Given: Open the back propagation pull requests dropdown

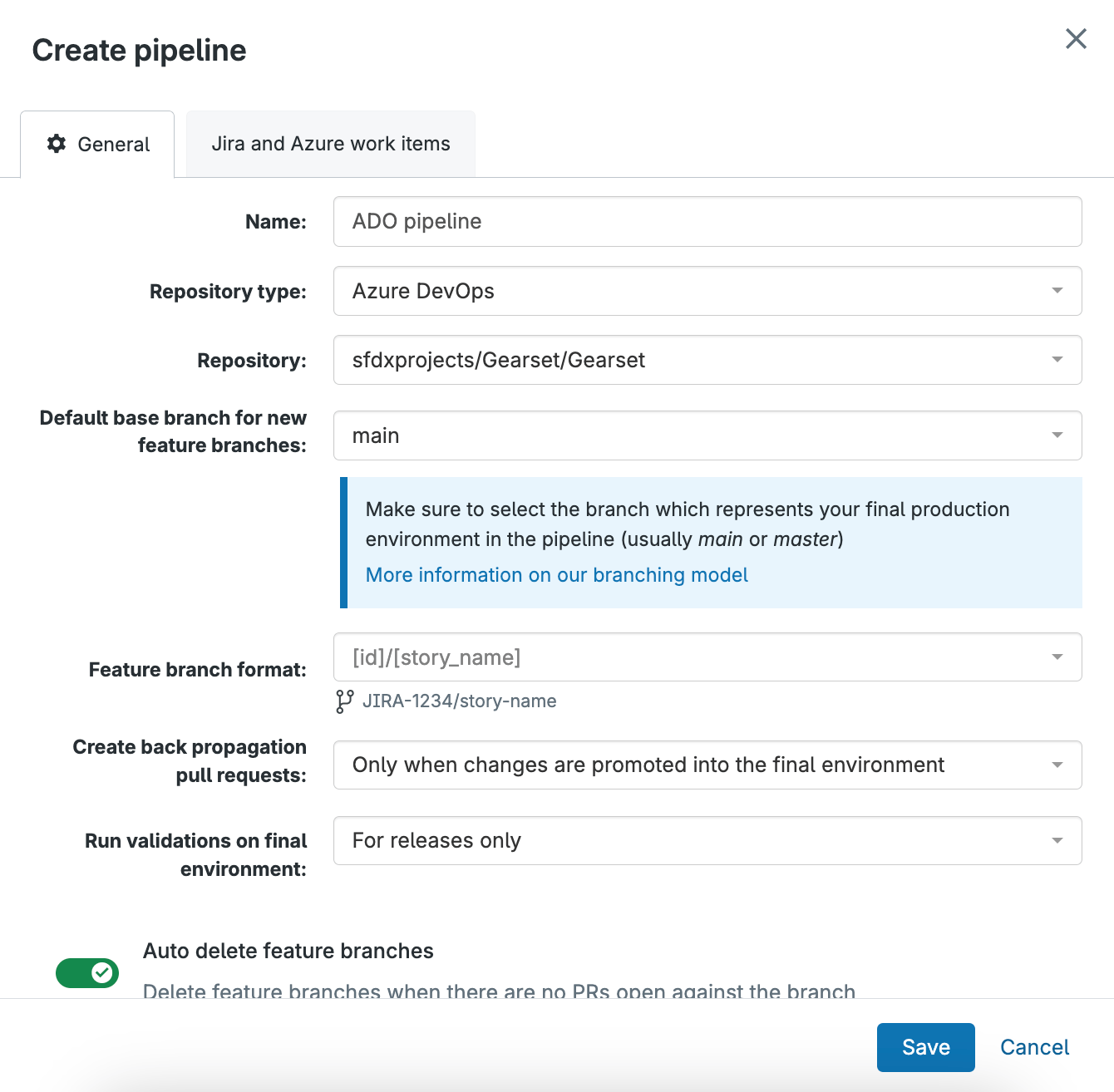Looking at the screenshot, I should (x=707, y=765).
